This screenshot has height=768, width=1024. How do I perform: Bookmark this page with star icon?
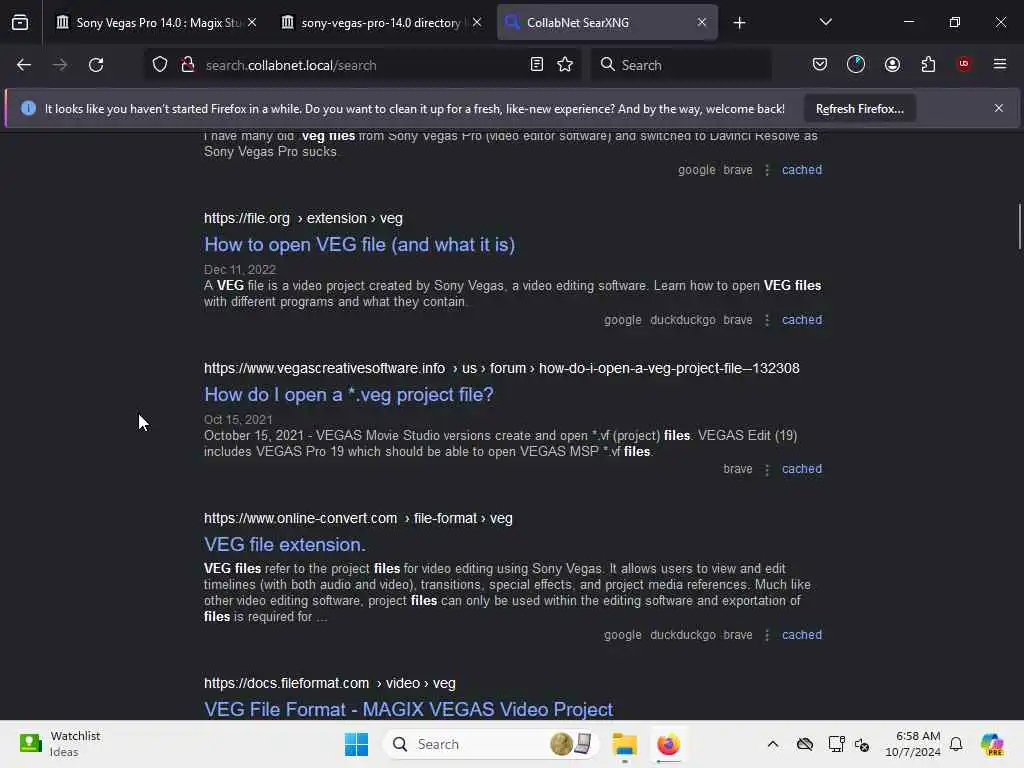[566, 65]
